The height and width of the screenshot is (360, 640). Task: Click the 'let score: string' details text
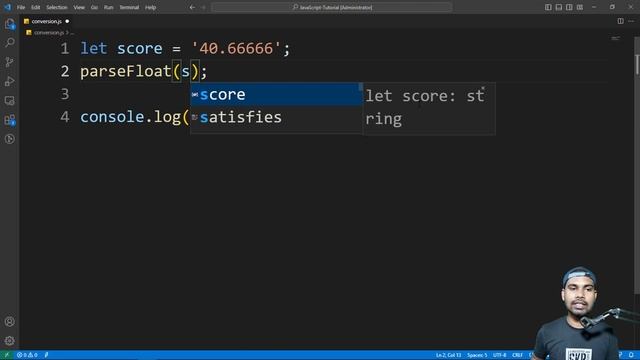(424, 107)
